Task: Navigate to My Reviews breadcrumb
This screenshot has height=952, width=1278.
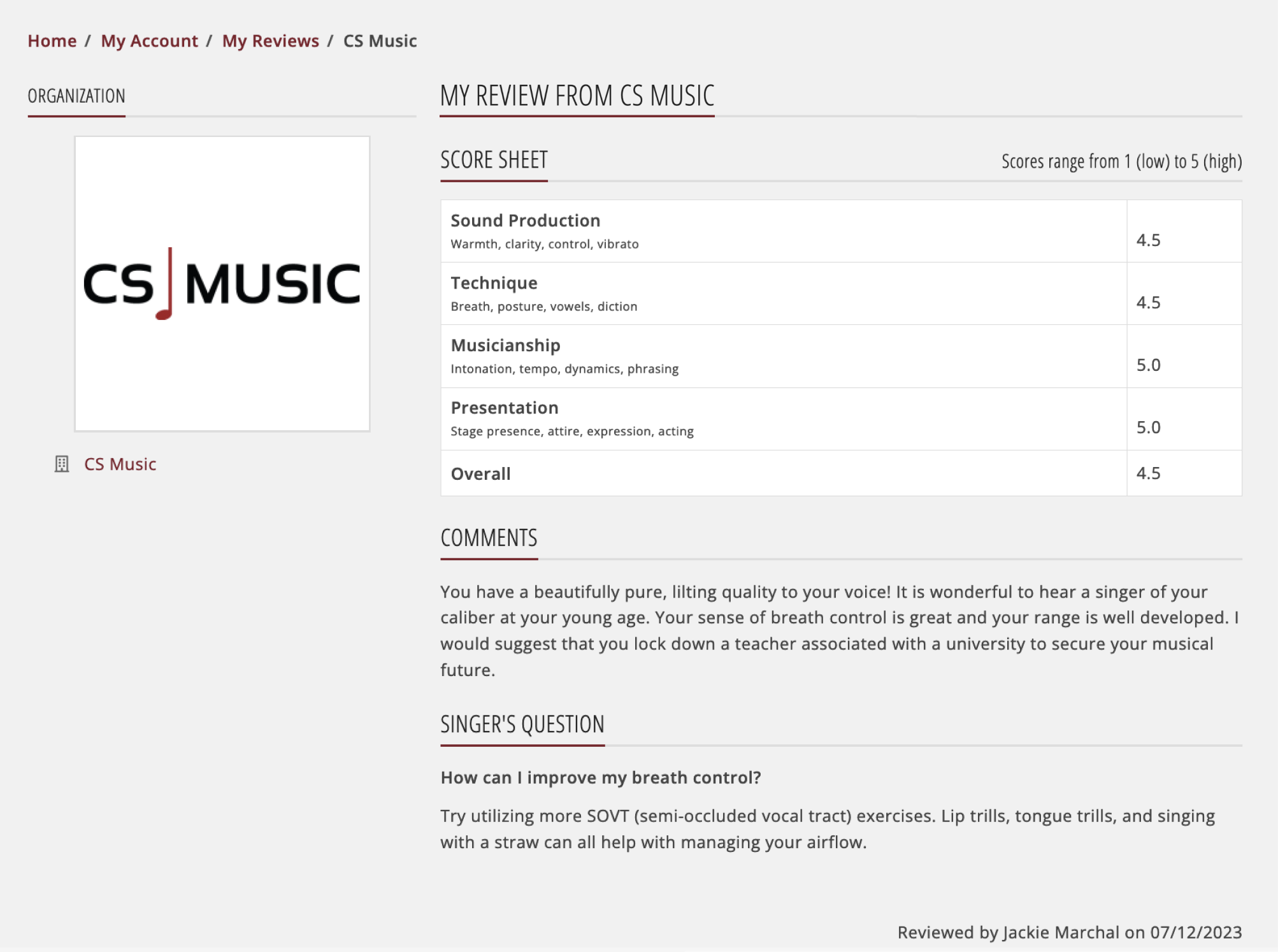Action: point(270,41)
